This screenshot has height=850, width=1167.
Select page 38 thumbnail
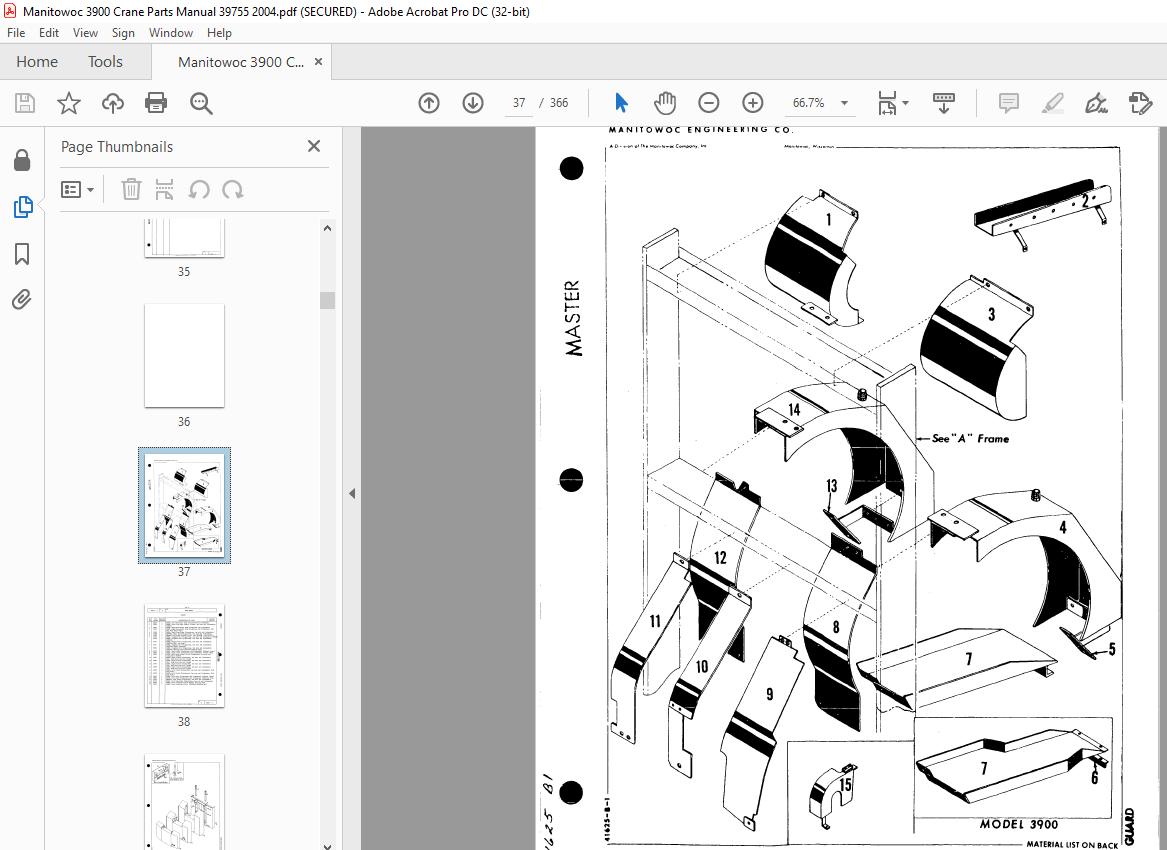[184, 656]
